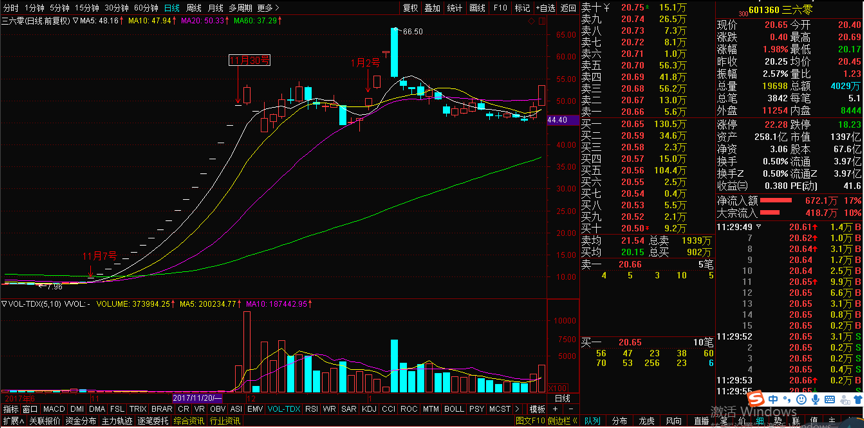Click the 返回 back button

(x=568, y=7)
